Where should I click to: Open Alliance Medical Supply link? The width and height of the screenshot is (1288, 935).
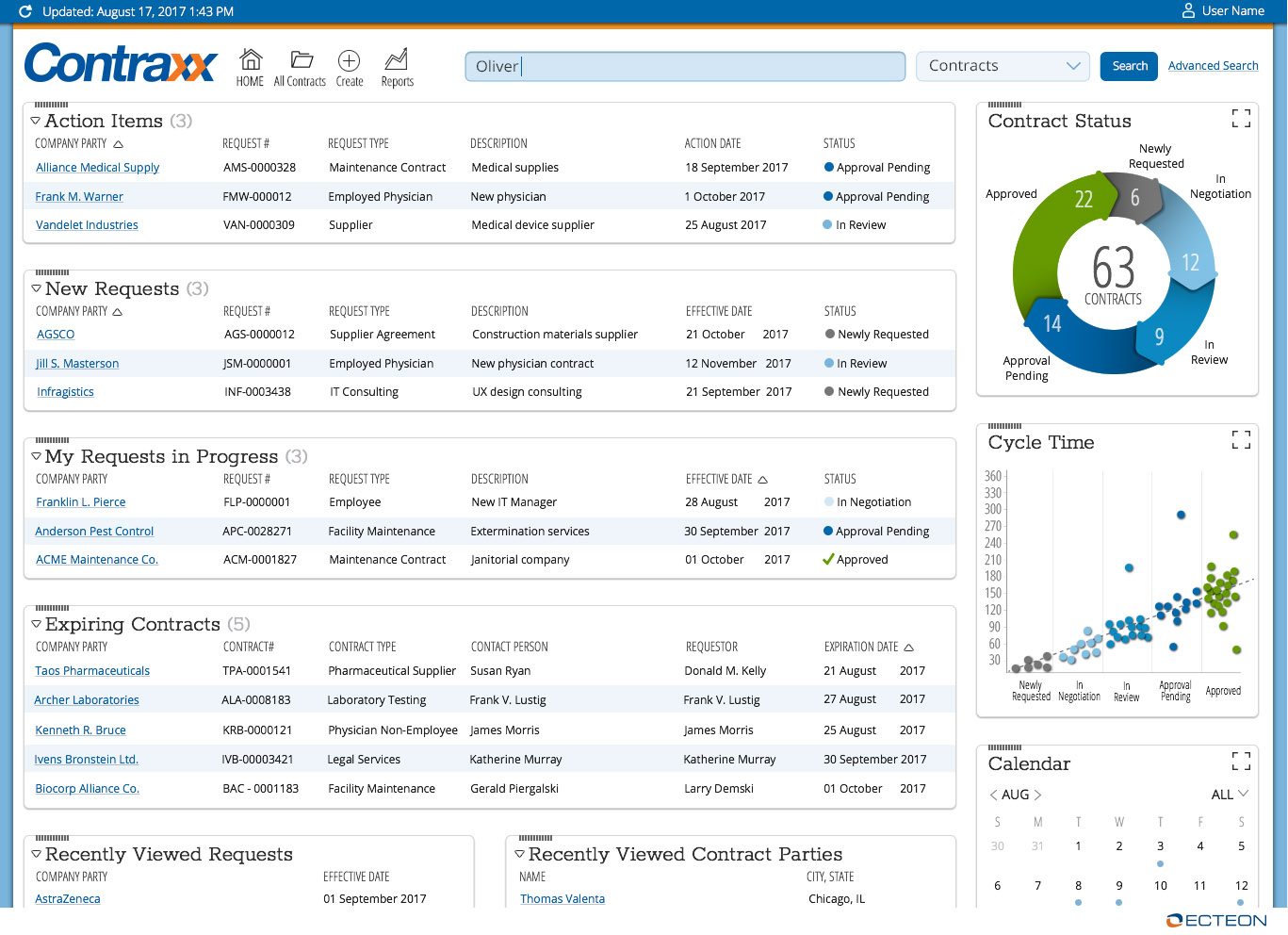click(x=97, y=168)
